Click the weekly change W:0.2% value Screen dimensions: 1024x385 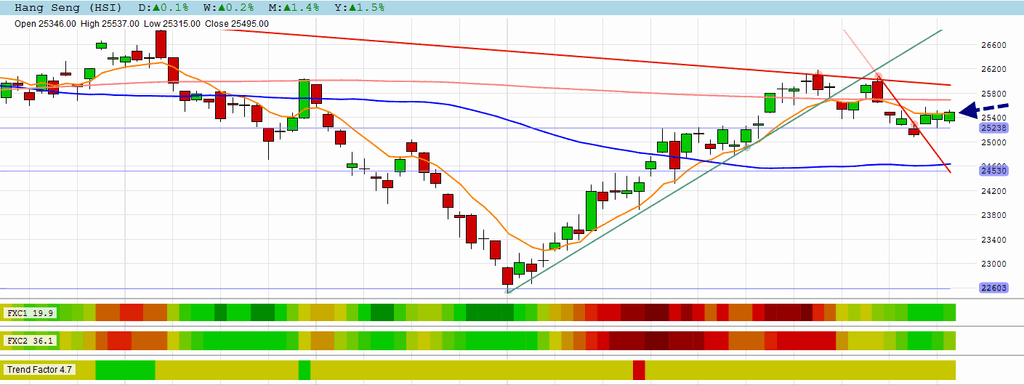click(228, 8)
